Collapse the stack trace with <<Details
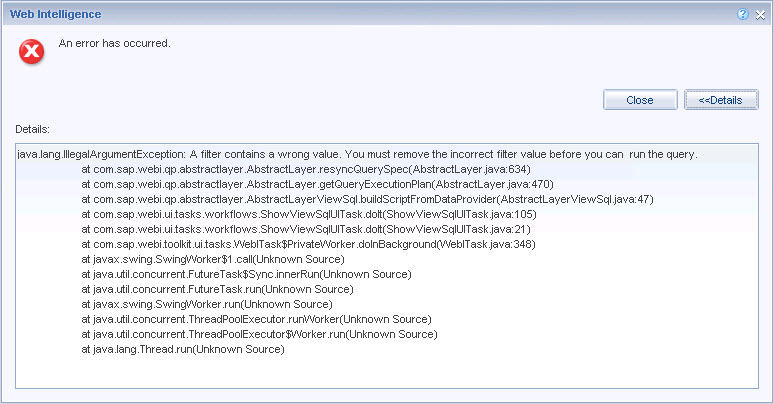The image size is (774, 404). [x=721, y=100]
